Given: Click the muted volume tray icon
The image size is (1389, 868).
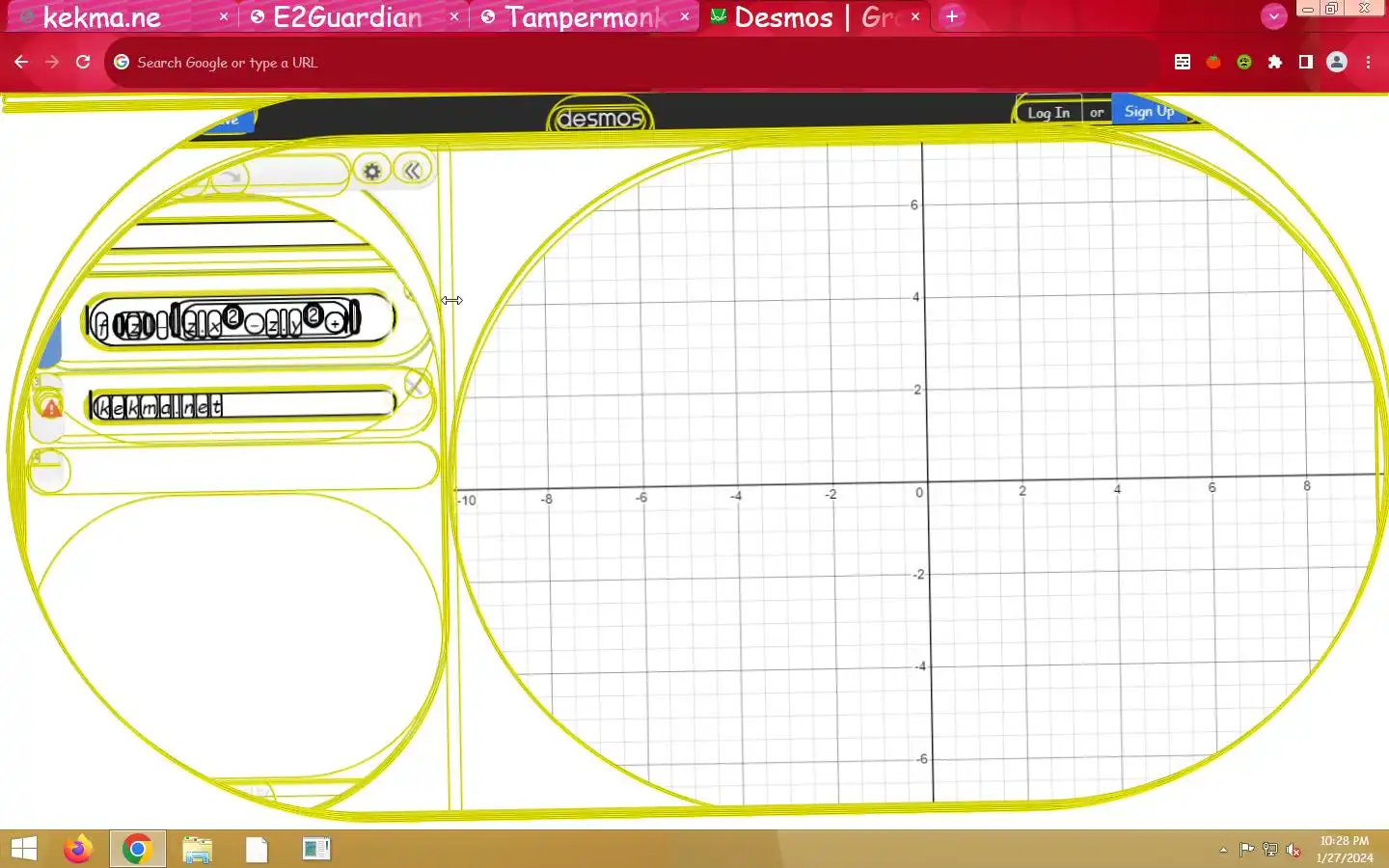Looking at the screenshot, I should click(x=1294, y=850).
